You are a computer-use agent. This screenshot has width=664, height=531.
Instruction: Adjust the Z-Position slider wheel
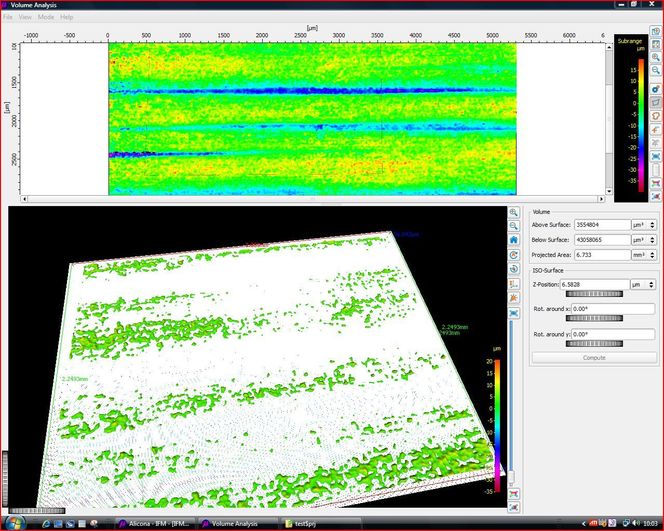point(594,295)
